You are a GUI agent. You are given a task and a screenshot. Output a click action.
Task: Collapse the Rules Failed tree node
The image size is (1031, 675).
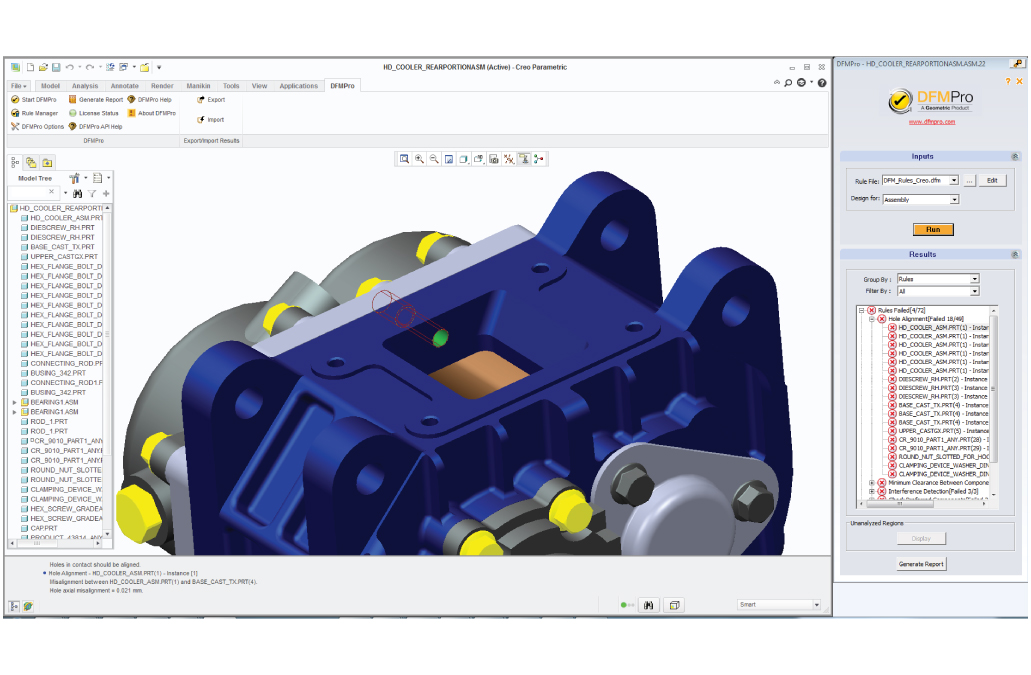pyautogui.click(x=861, y=310)
